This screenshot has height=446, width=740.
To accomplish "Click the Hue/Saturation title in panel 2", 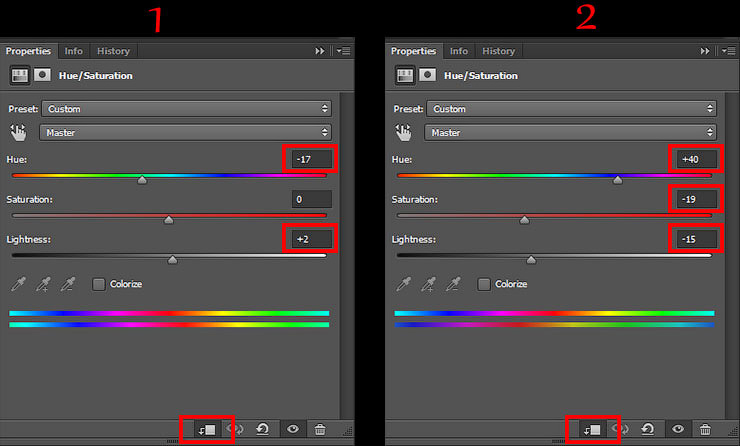I will pos(481,76).
